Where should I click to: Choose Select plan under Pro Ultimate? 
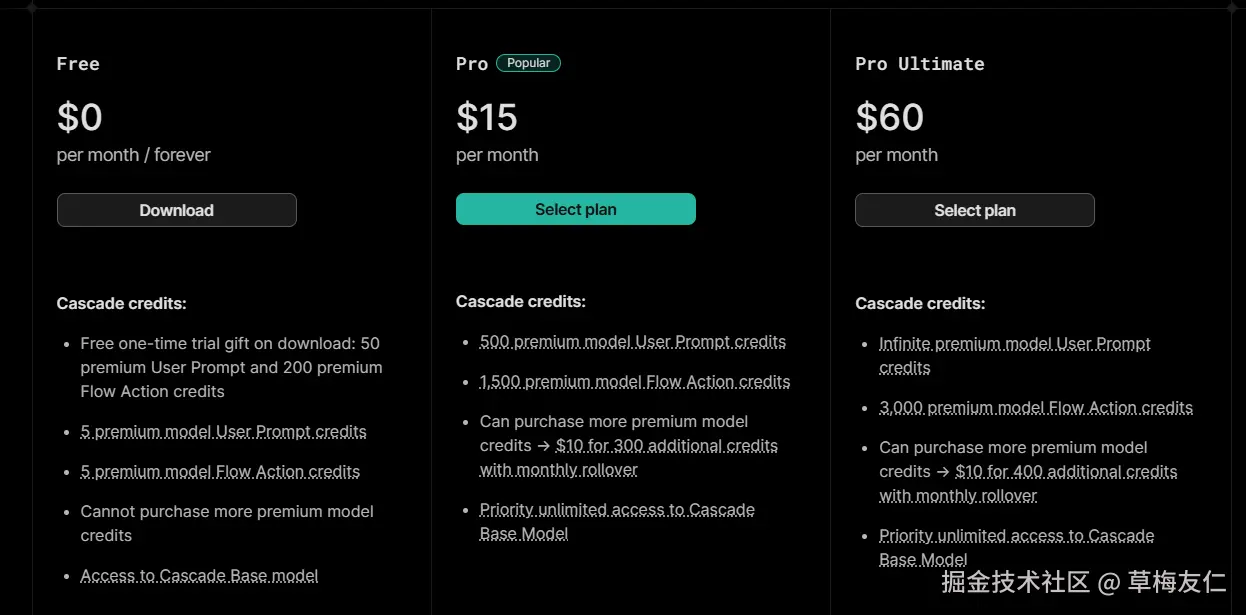click(x=974, y=210)
